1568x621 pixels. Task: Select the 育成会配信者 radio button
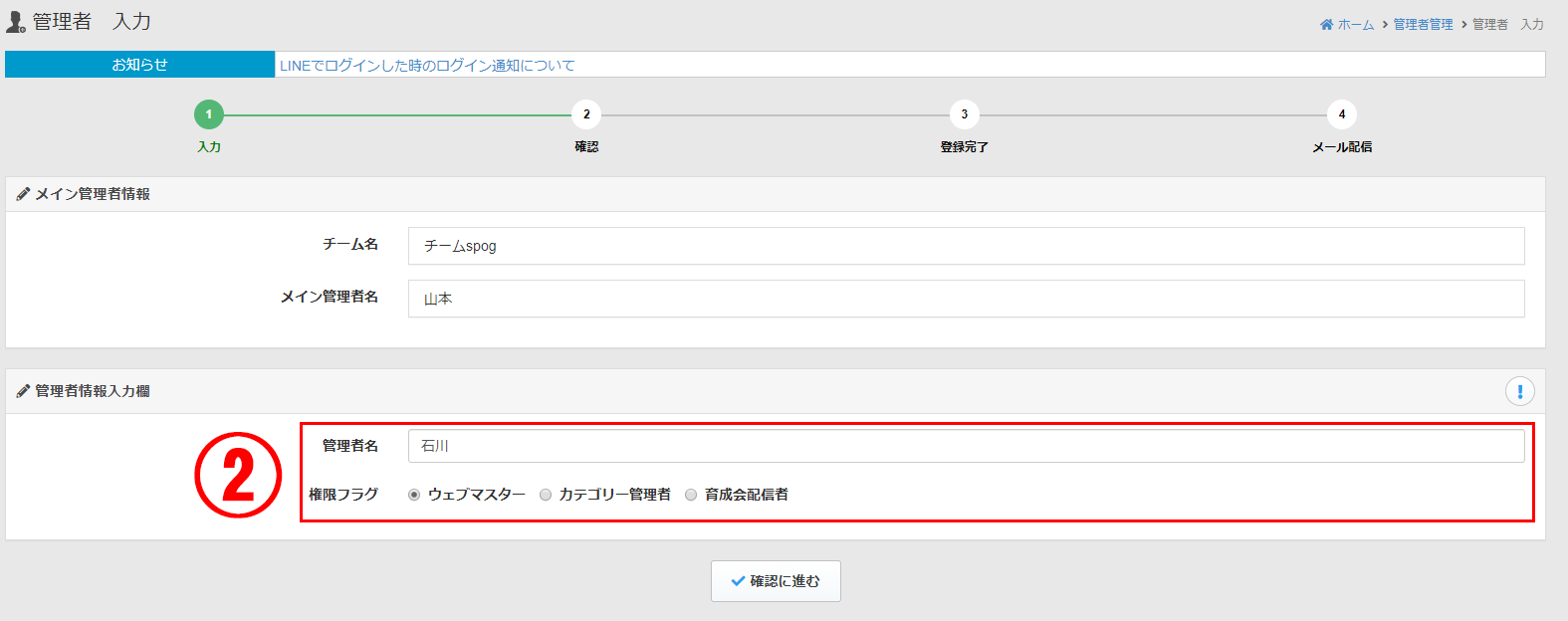pyautogui.click(x=691, y=495)
